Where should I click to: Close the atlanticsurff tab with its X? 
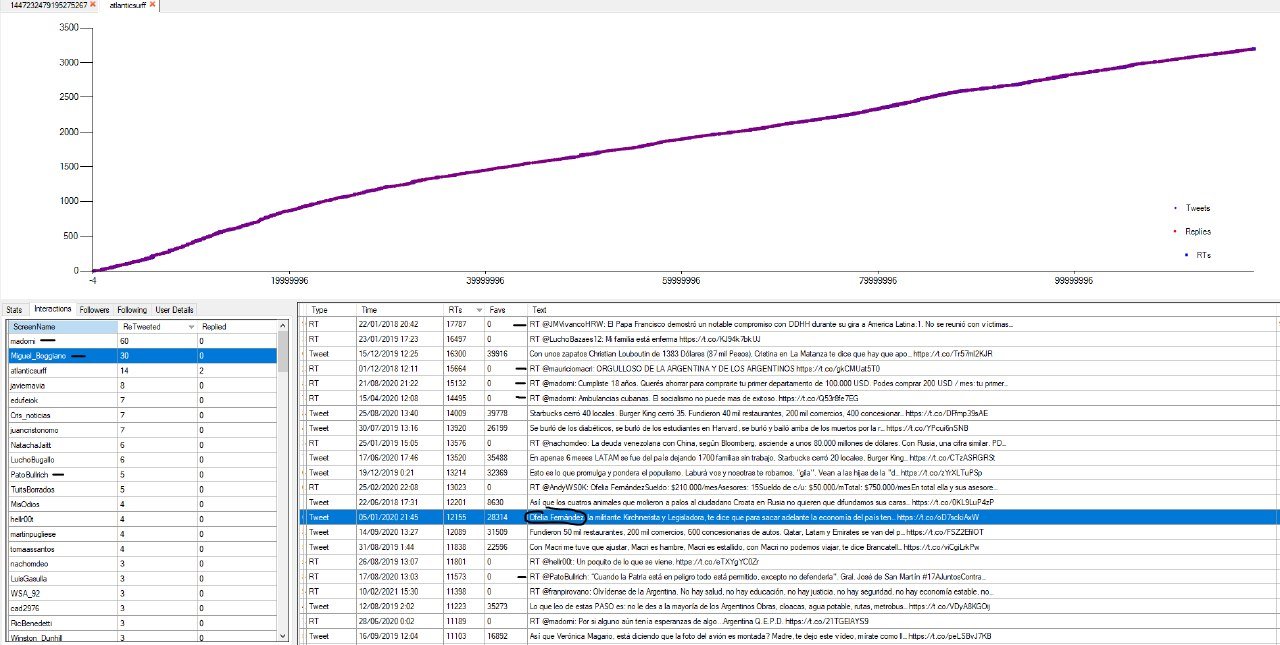pyautogui.click(x=153, y=5)
